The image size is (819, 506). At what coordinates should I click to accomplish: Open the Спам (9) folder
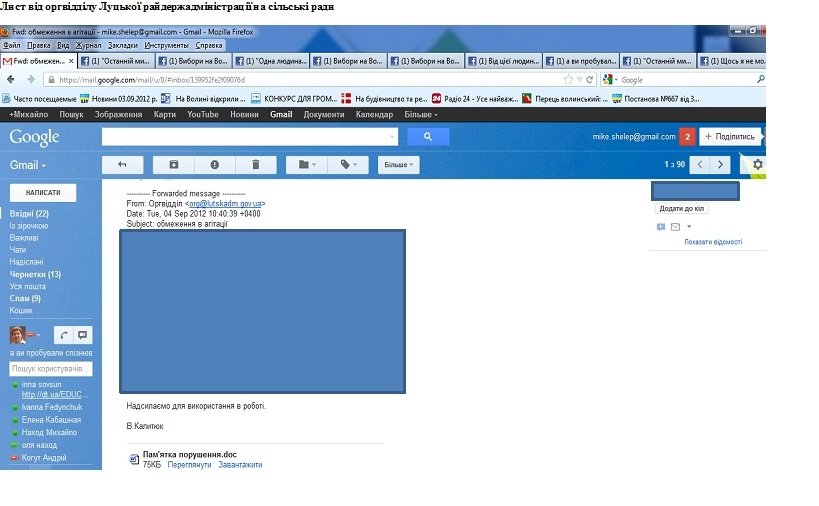25,298
